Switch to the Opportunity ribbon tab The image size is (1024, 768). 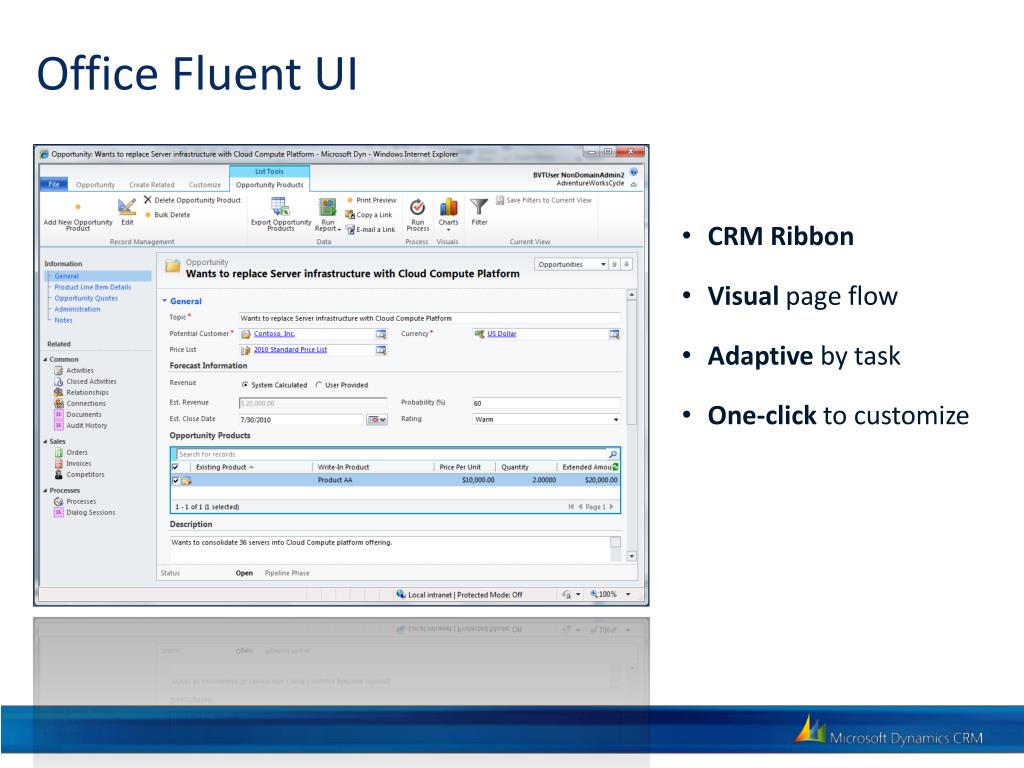click(95, 185)
